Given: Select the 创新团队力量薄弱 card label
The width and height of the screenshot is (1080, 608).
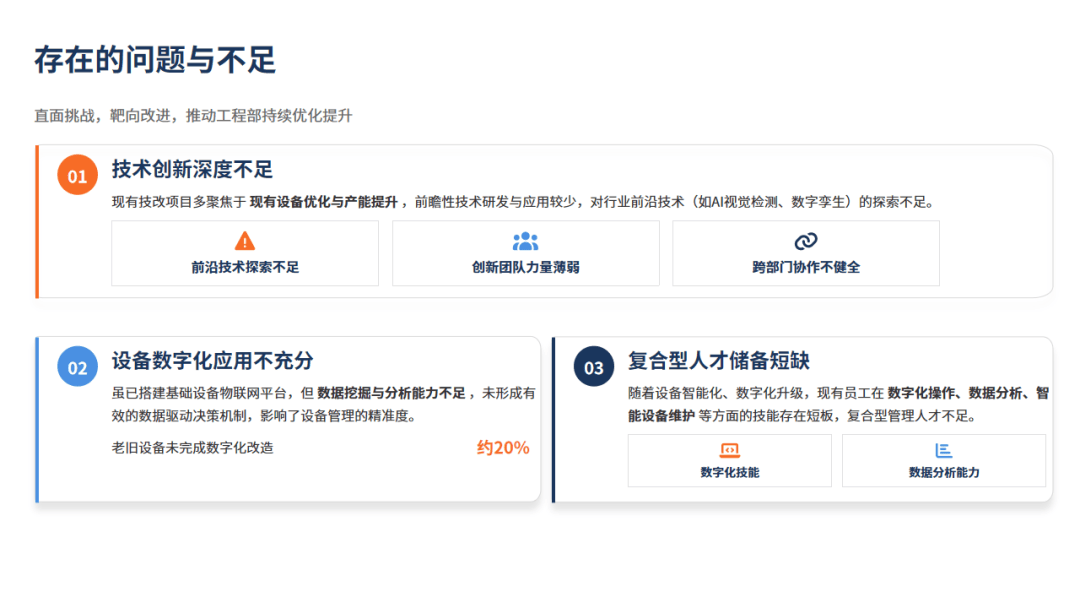Looking at the screenshot, I should (x=525, y=267).
